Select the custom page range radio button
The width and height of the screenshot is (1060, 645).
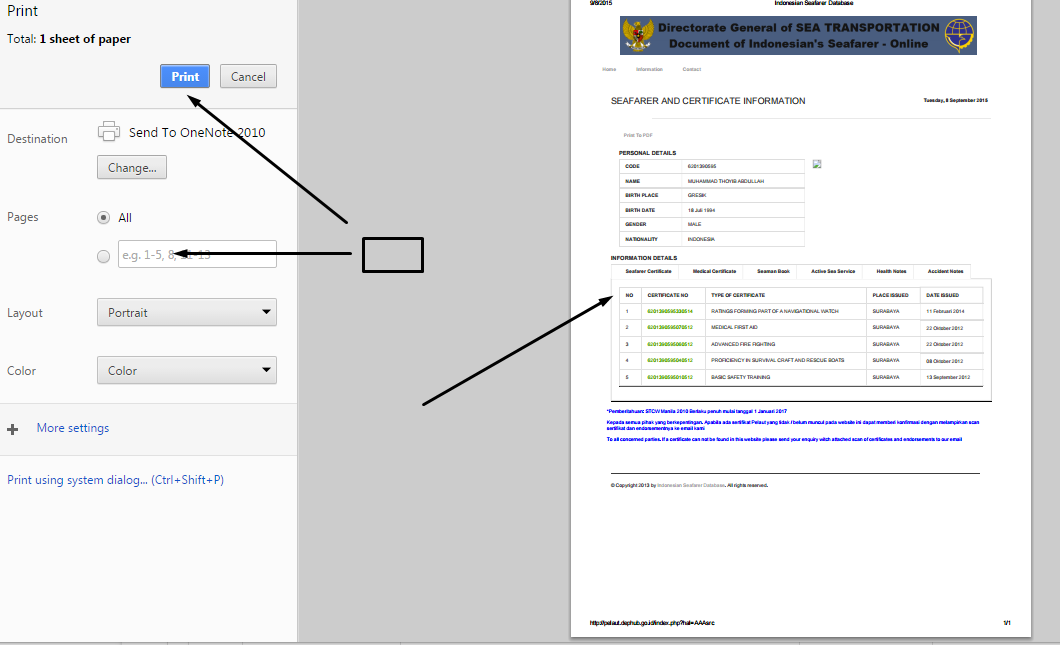coord(103,255)
